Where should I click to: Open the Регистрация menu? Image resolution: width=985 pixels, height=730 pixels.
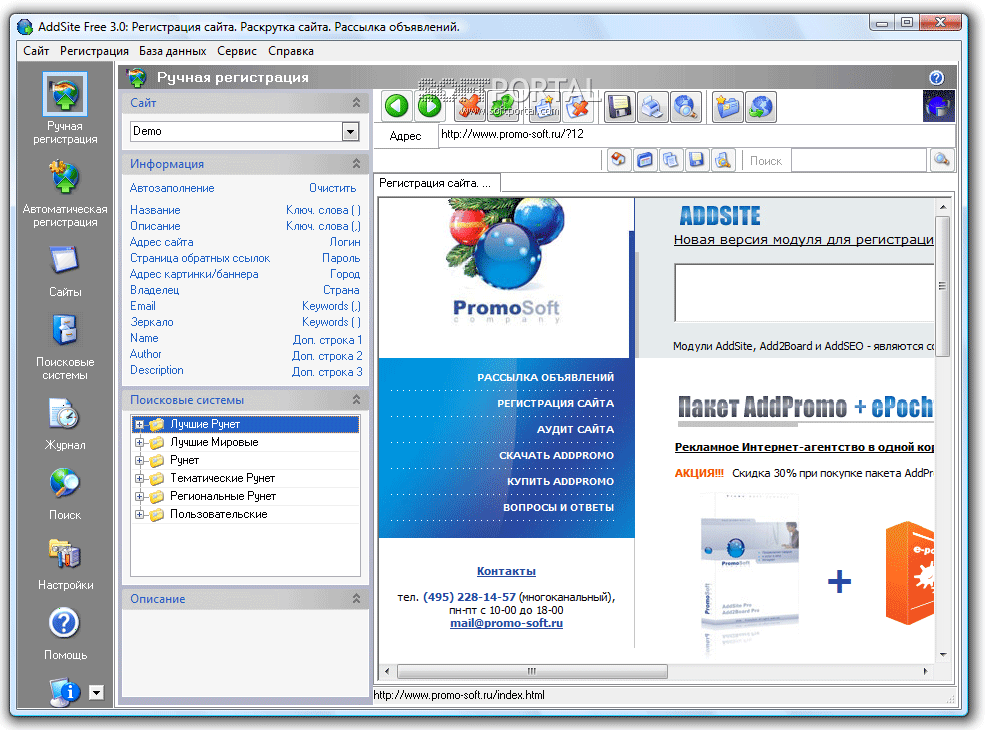coord(94,51)
